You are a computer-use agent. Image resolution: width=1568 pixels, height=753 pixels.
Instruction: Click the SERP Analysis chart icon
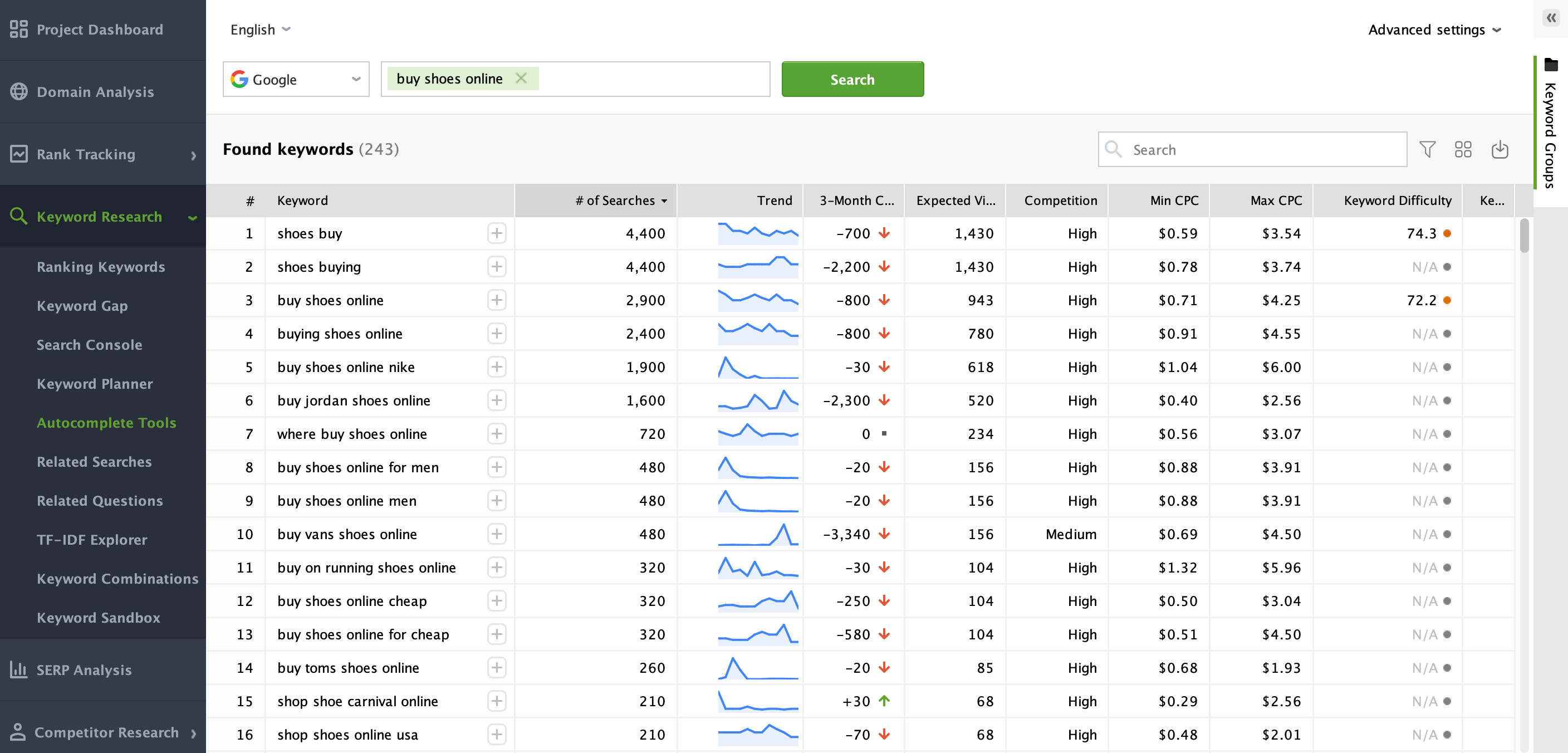pyautogui.click(x=19, y=669)
